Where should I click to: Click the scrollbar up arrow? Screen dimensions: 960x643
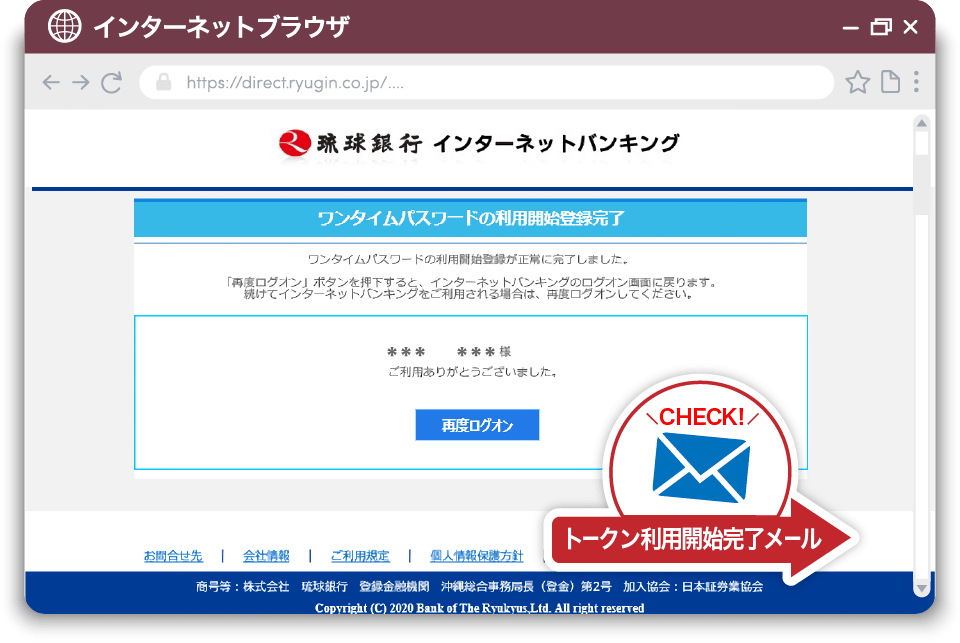pos(921,123)
